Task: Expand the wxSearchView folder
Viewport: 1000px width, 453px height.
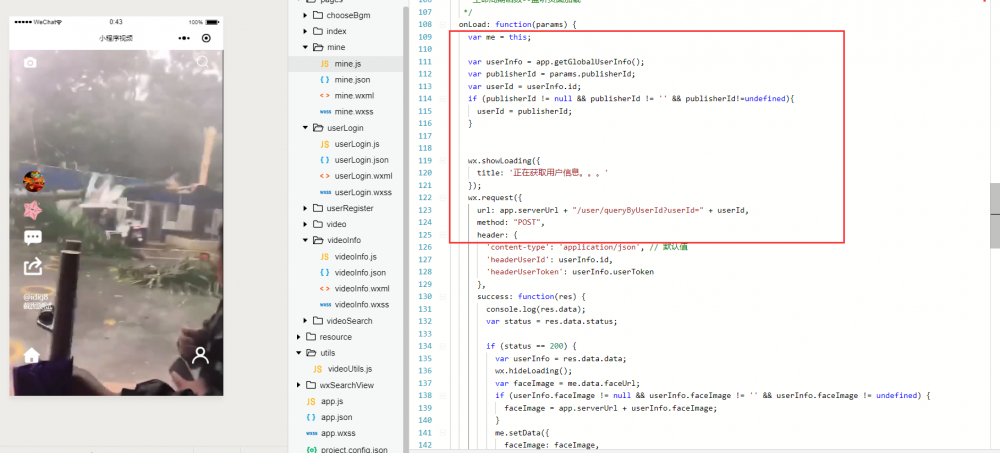Action: tap(298, 385)
